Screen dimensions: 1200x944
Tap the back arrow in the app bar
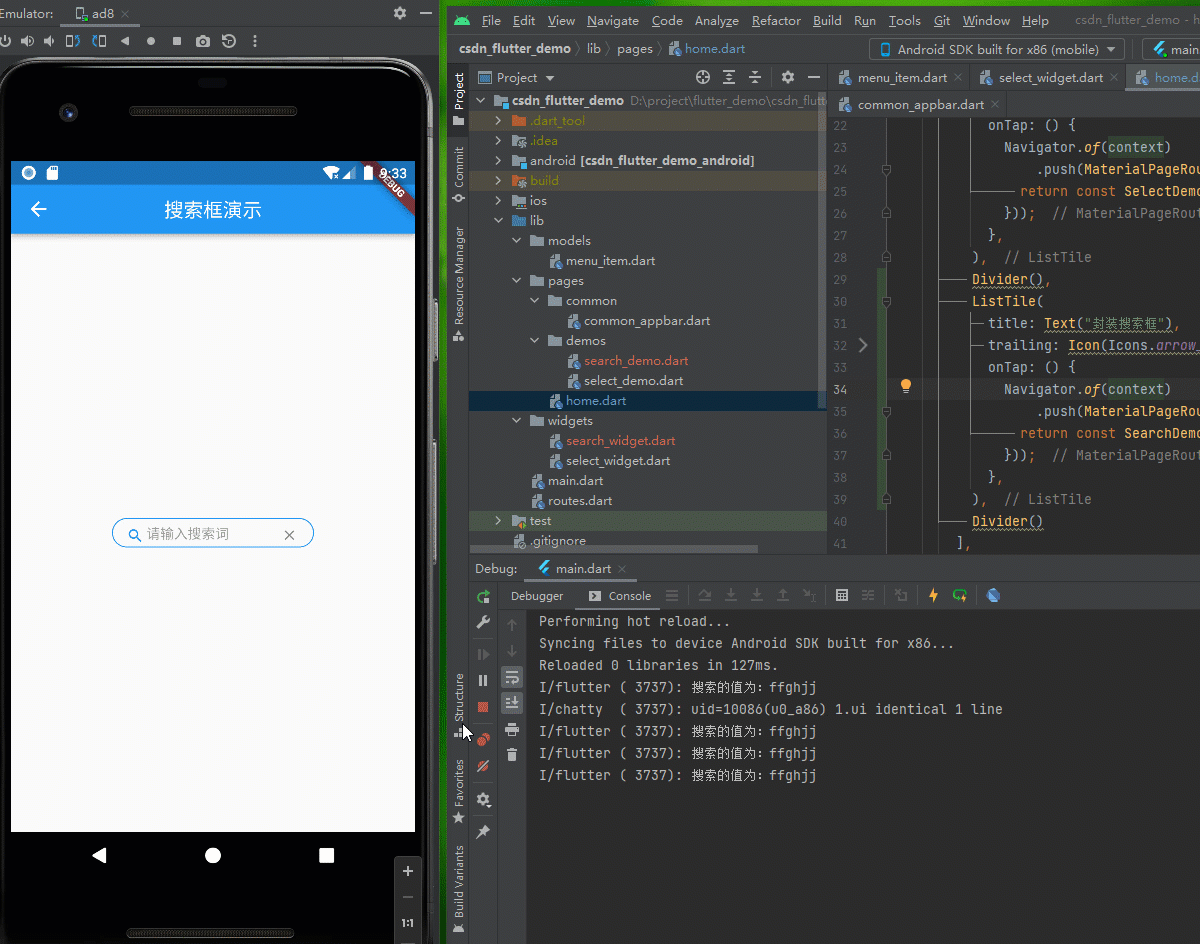[x=39, y=209]
